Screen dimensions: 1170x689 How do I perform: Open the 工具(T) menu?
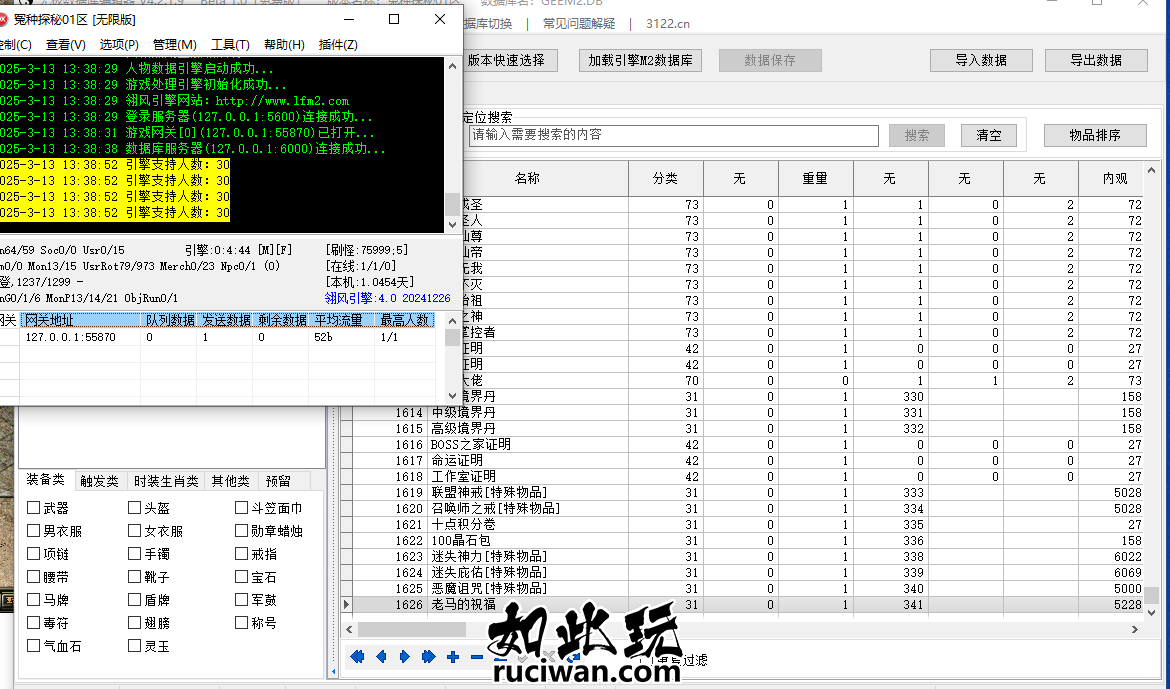(x=230, y=45)
